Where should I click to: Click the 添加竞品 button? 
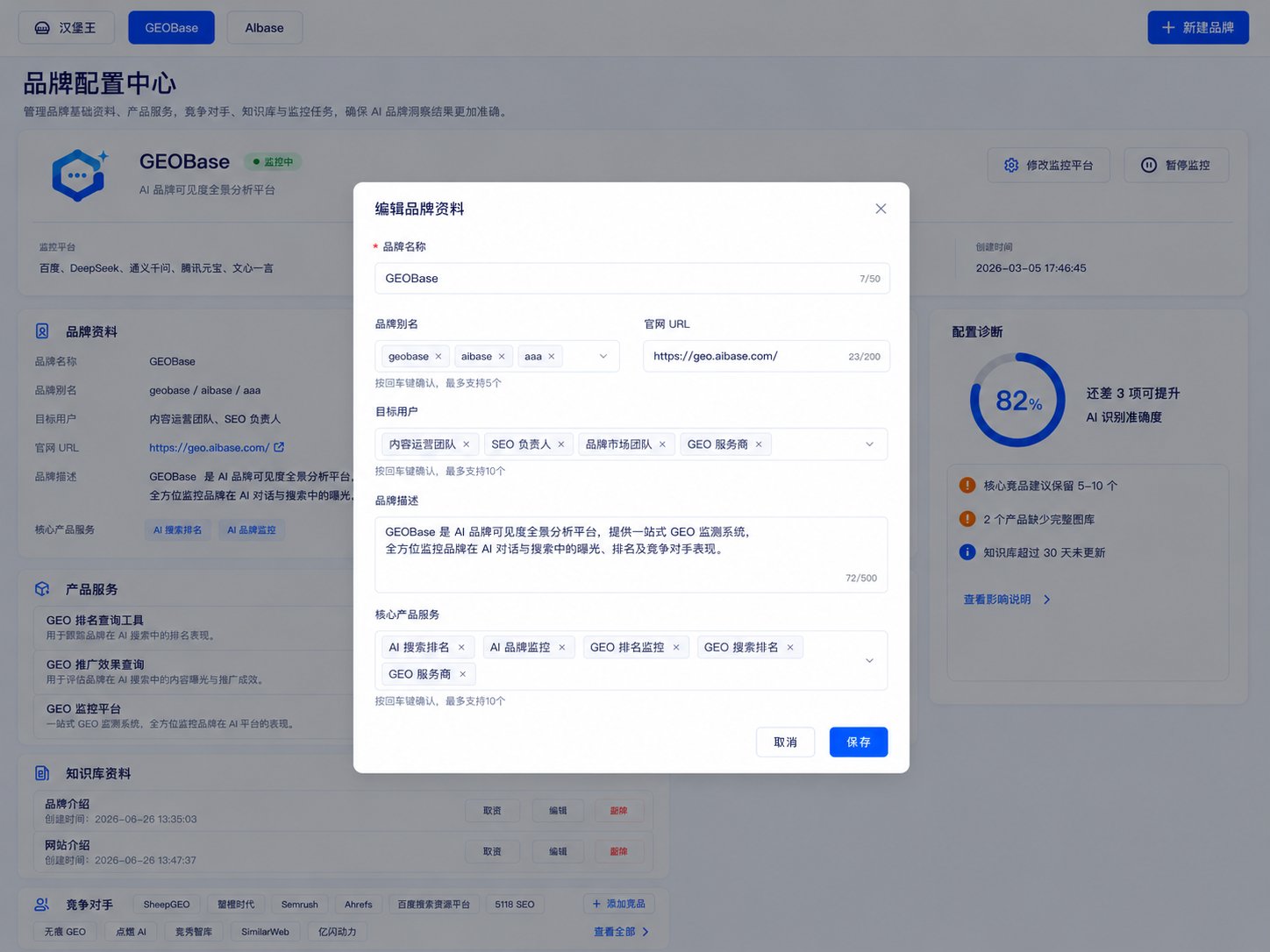[619, 904]
